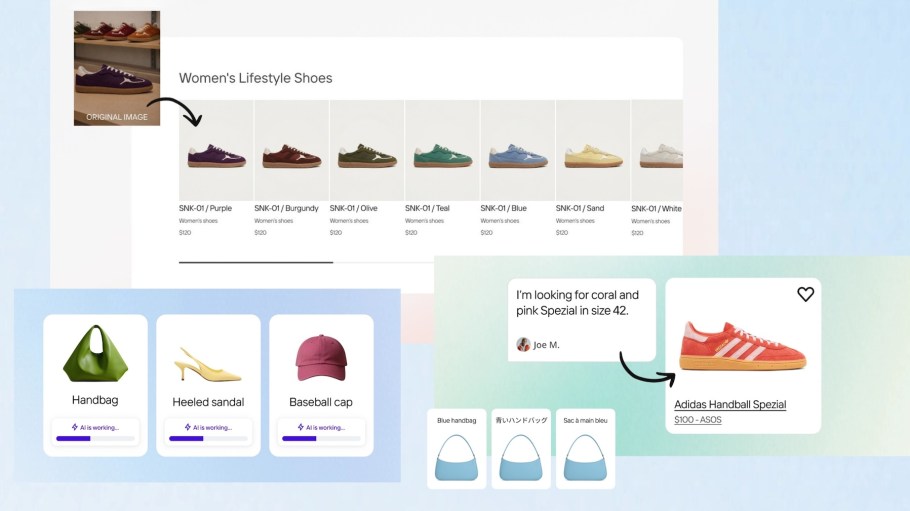Click the heart favorite icon on Adidas card
This screenshot has width=910, height=511.
pyautogui.click(x=805, y=294)
